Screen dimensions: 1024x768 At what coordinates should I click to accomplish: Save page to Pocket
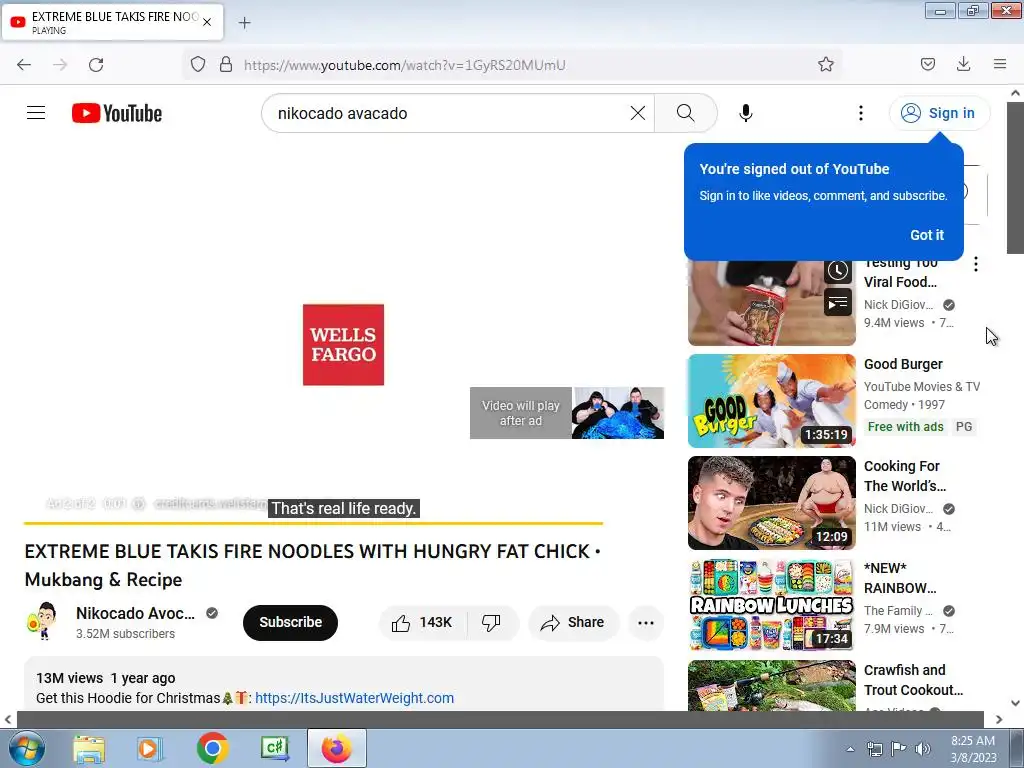[x=927, y=64]
